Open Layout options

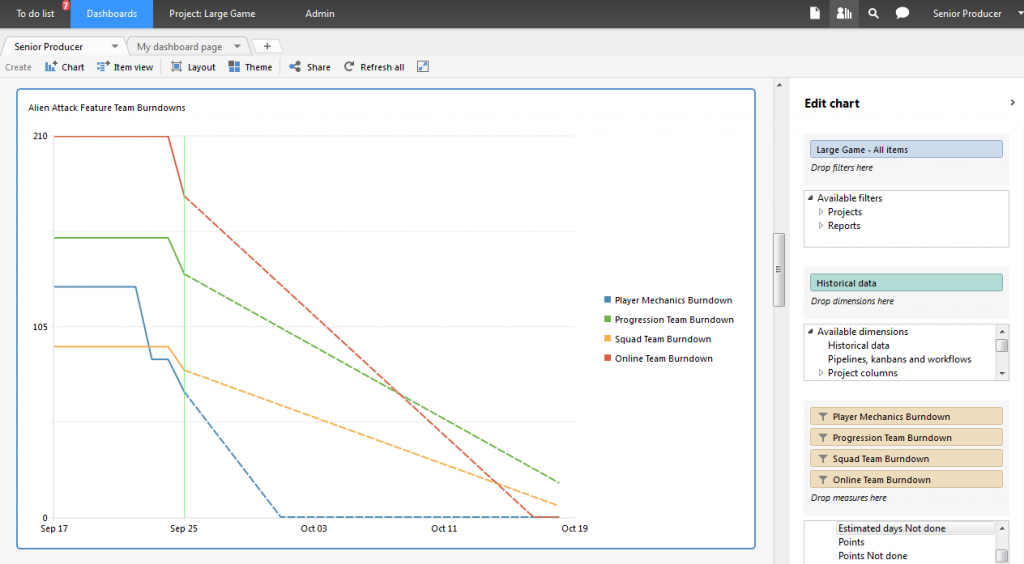193,67
